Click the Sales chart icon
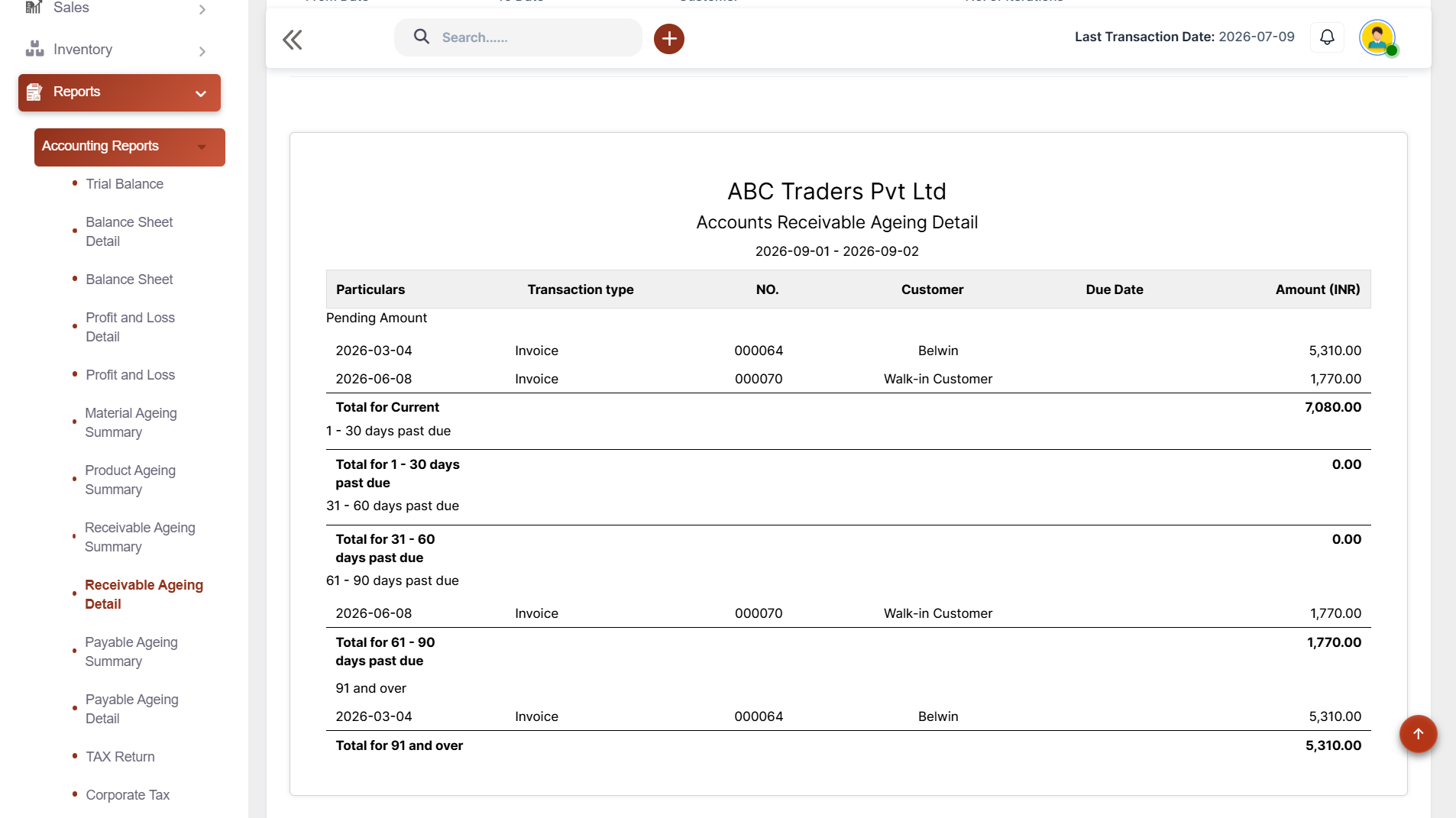Image resolution: width=1456 pixels, height=818 pixels. (x=34, y=7)
